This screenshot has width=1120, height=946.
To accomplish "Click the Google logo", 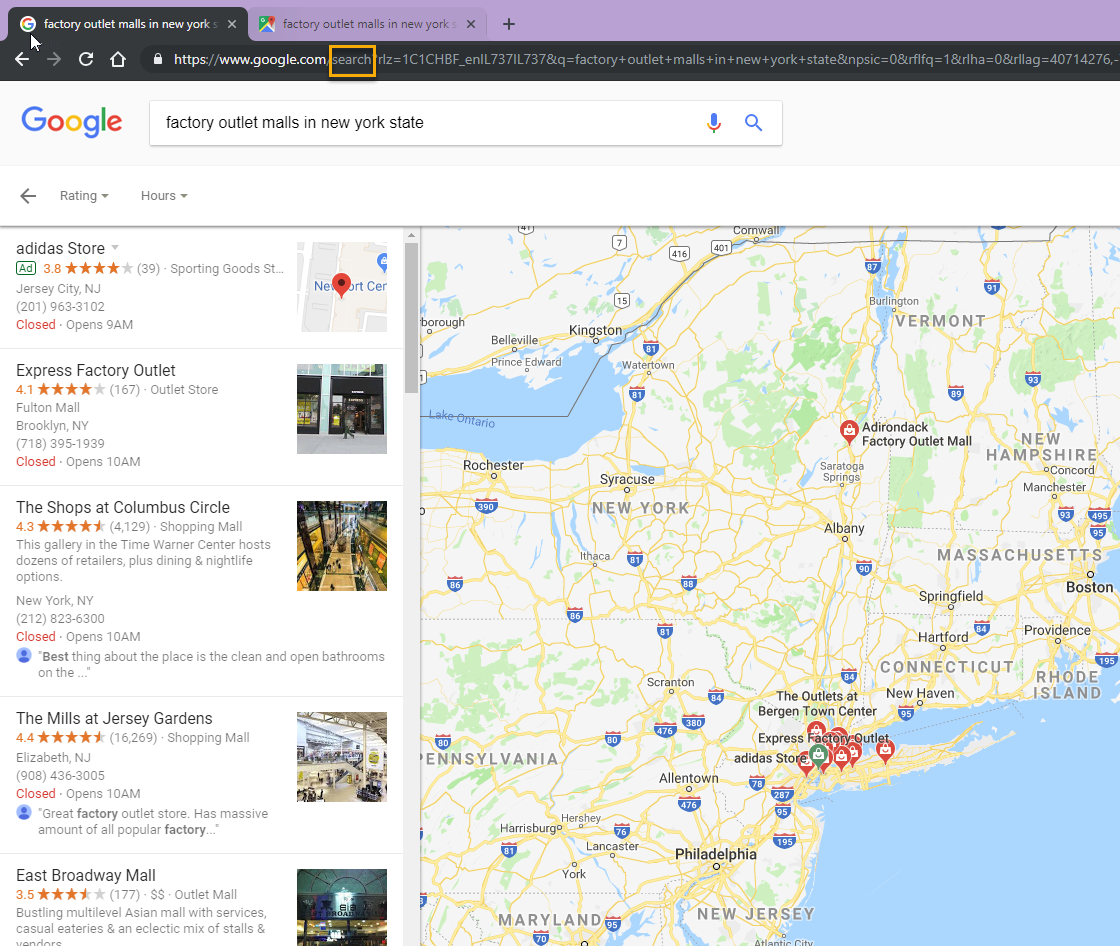I will pyautogui.click(x=72, y=122).
